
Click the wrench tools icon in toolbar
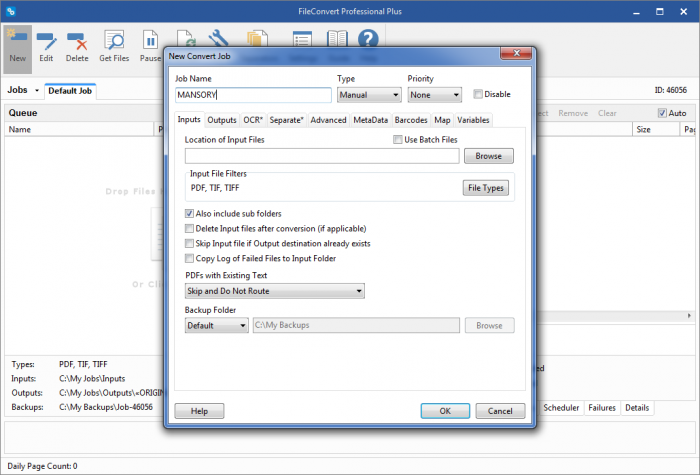218,38
